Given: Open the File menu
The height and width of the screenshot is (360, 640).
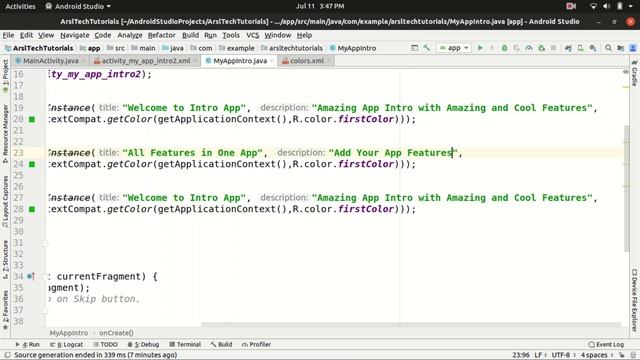Looking at the screenshot, I should click(x=8, y=35).
